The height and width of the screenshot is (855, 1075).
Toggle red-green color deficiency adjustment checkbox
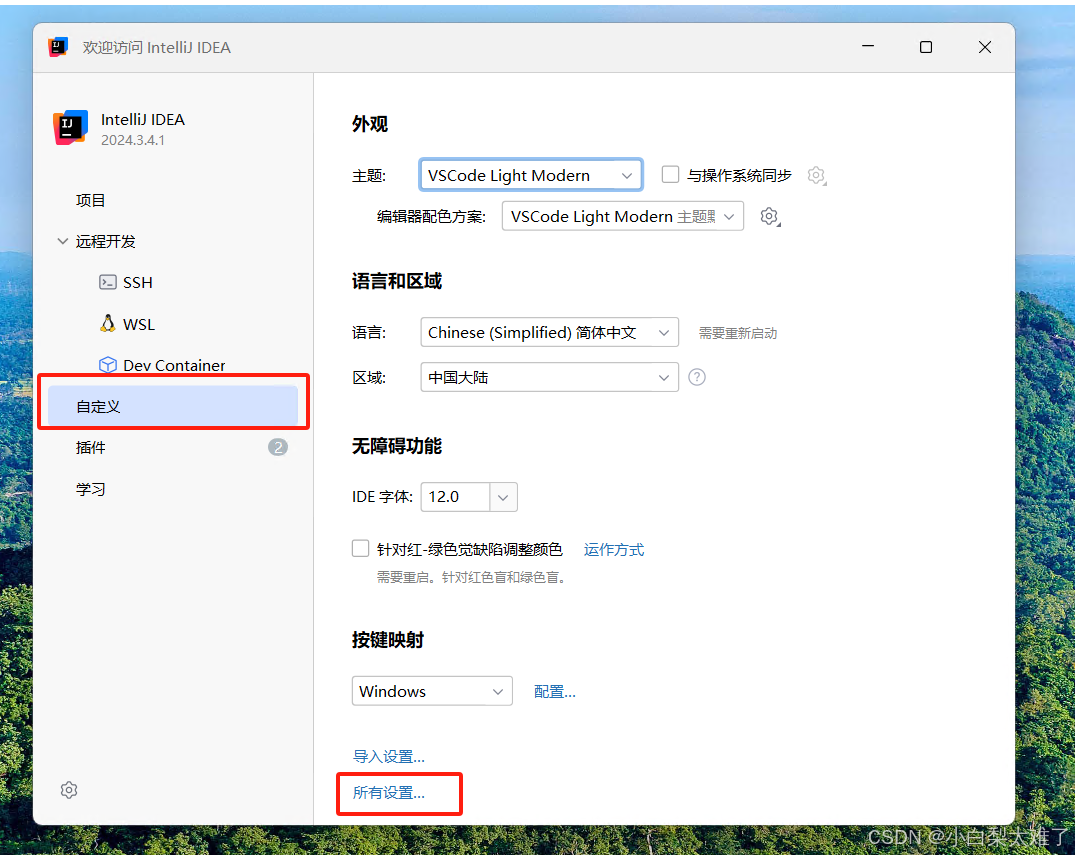(x=360, y=549)
